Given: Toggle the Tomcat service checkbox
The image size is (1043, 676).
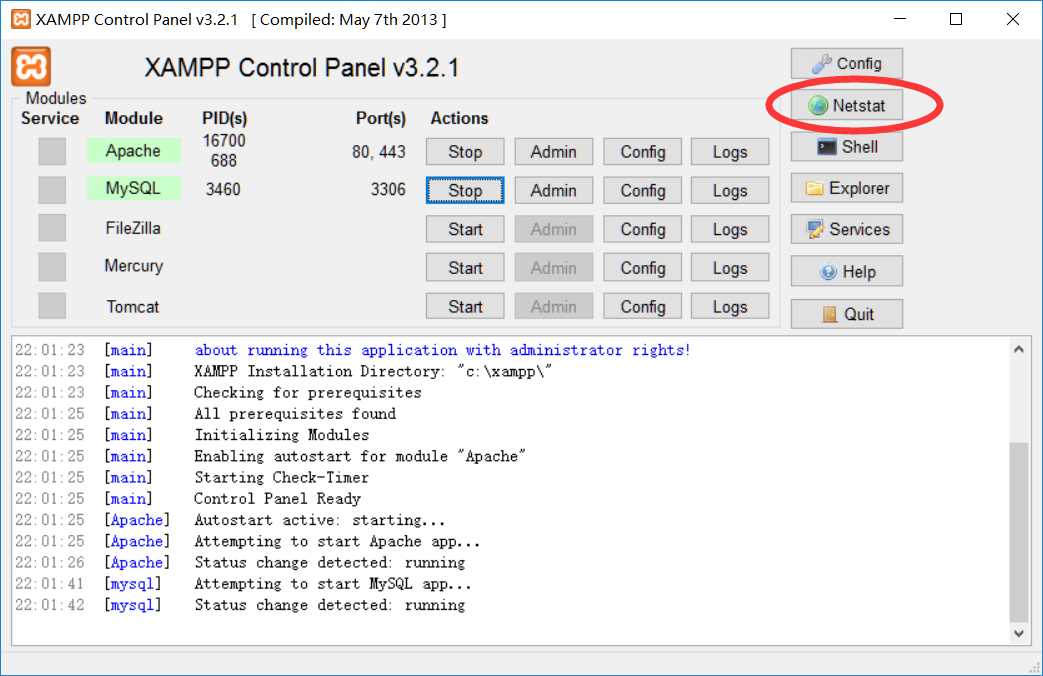Looking at the screenshot, I should point(52,305).
